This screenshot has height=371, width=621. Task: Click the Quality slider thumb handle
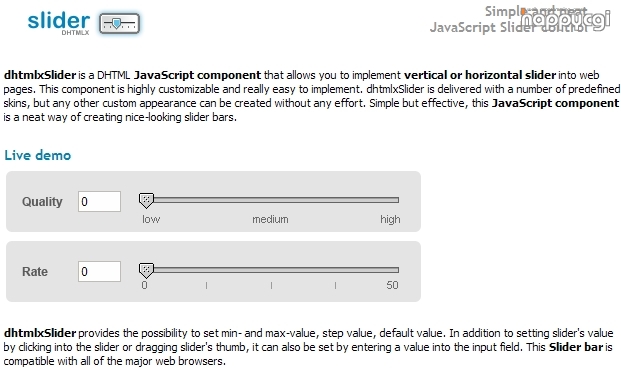pos(146,201)
